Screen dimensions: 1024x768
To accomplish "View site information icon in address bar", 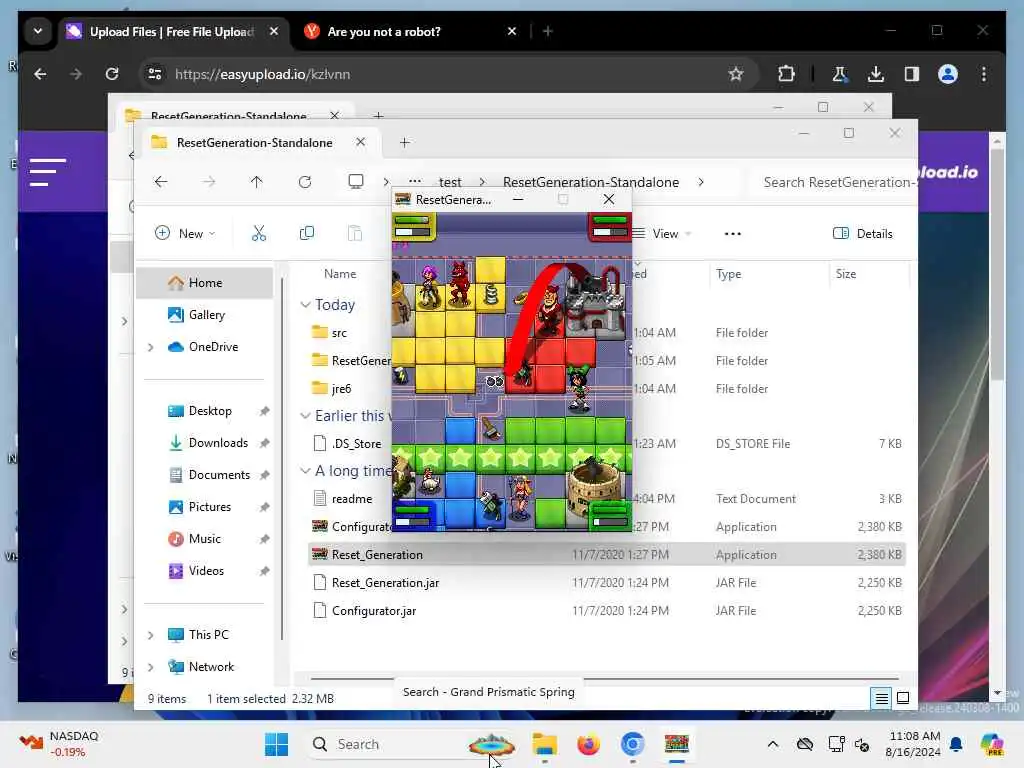I will pos(155,74).
